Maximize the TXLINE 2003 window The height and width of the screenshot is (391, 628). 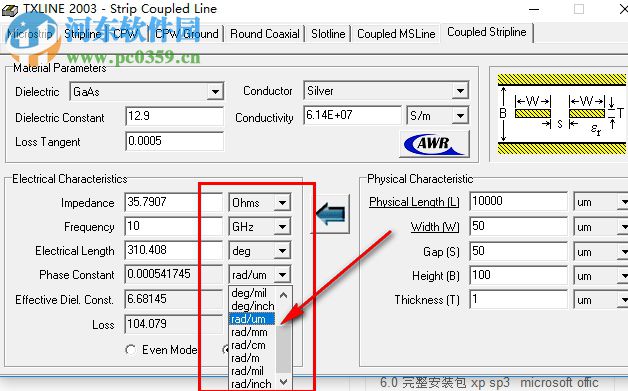[x=579, y=9]
